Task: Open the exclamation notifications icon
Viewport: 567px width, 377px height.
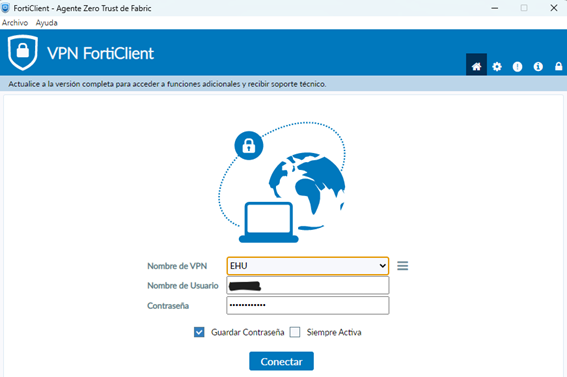Action: coord(517,67)
